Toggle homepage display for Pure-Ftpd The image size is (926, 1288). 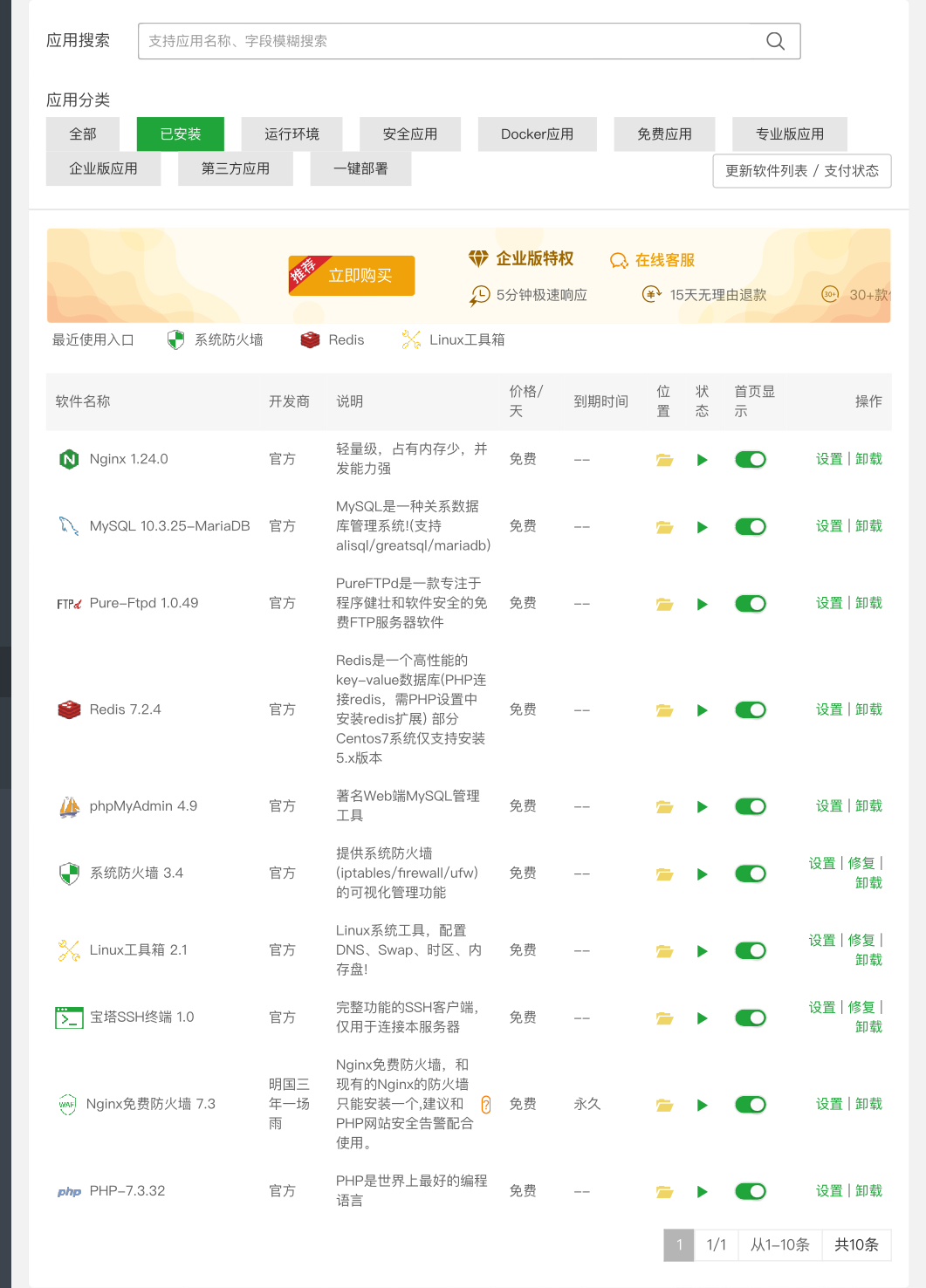pyautogui.click(x=751, y=603)
